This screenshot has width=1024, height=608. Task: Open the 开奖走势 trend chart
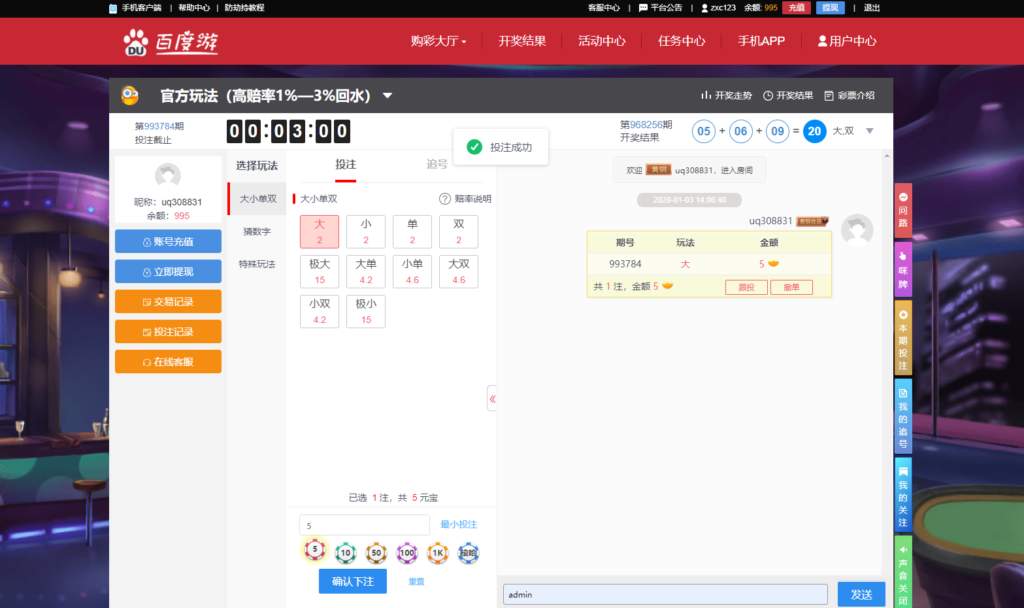(726, 95)
